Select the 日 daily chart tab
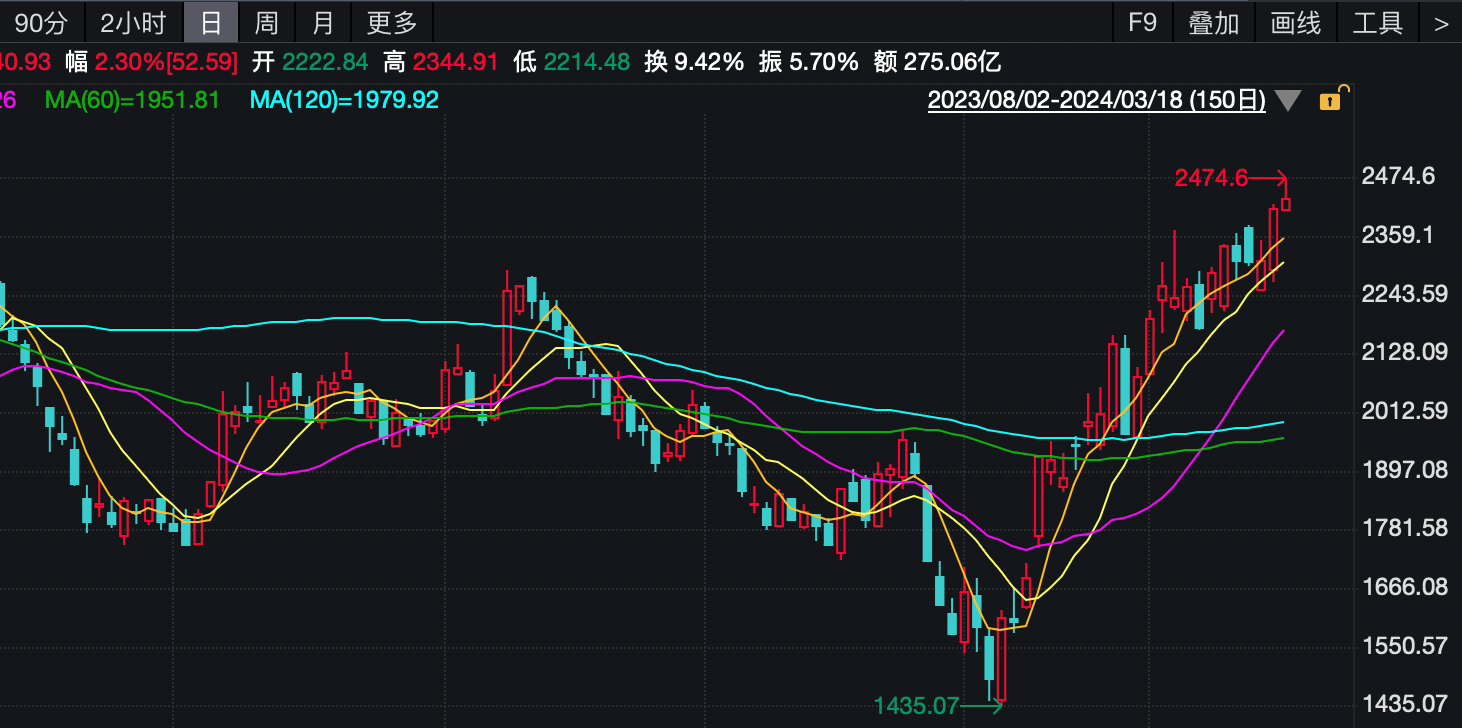The height and width of the screenshot is (728, 1462). click(x=210, y=22)
